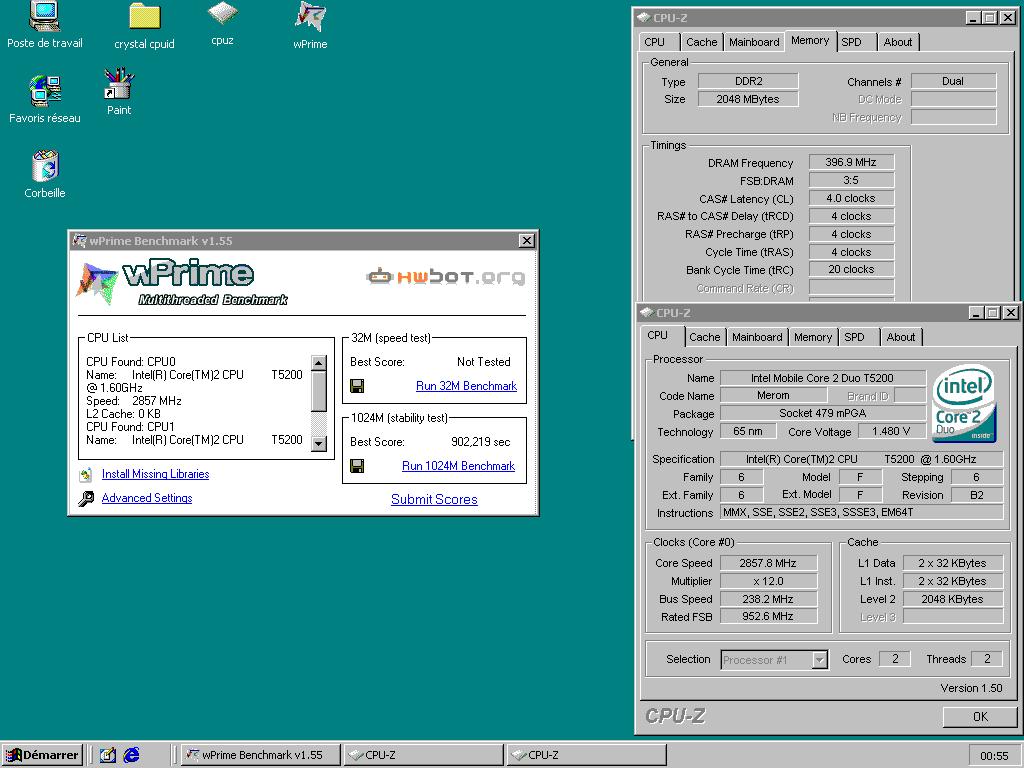1024x768 pixels.
Task: Click taskbar clock showing 00:55
Action: pyautogui.click(x=994, y=756)
